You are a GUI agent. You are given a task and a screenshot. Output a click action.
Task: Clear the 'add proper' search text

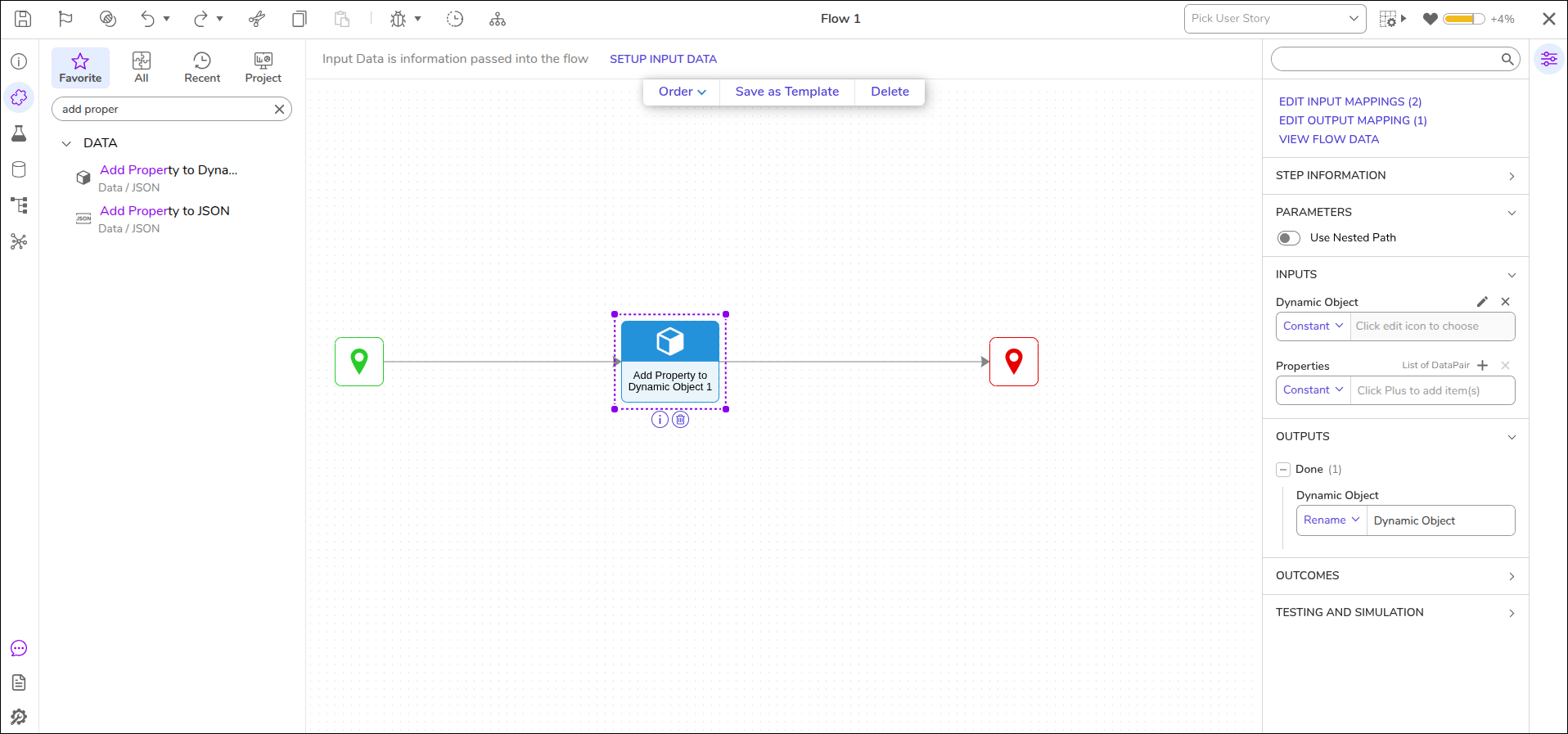tap(279, 109)
